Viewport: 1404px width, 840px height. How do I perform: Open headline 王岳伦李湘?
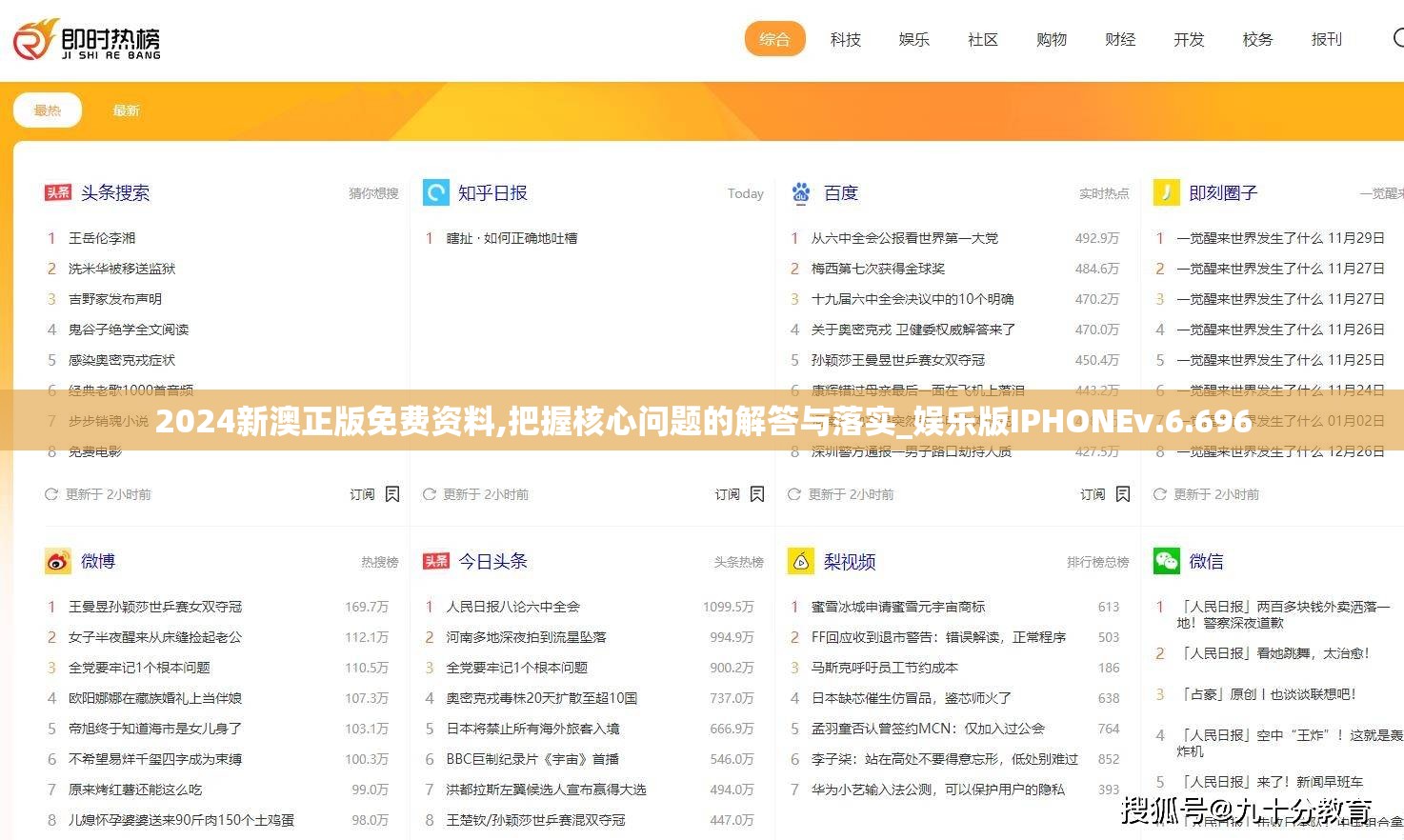click(x=102, y=238)
